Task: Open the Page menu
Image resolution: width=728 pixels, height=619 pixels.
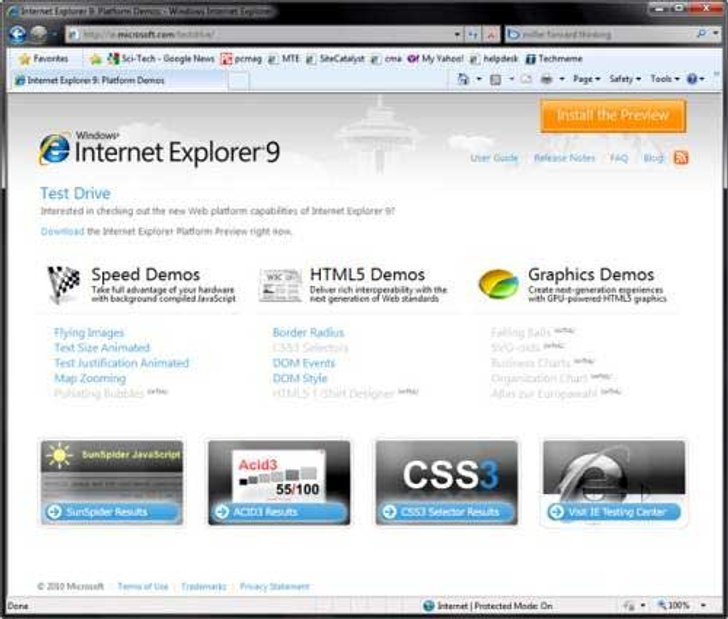Action: [586, 79]
